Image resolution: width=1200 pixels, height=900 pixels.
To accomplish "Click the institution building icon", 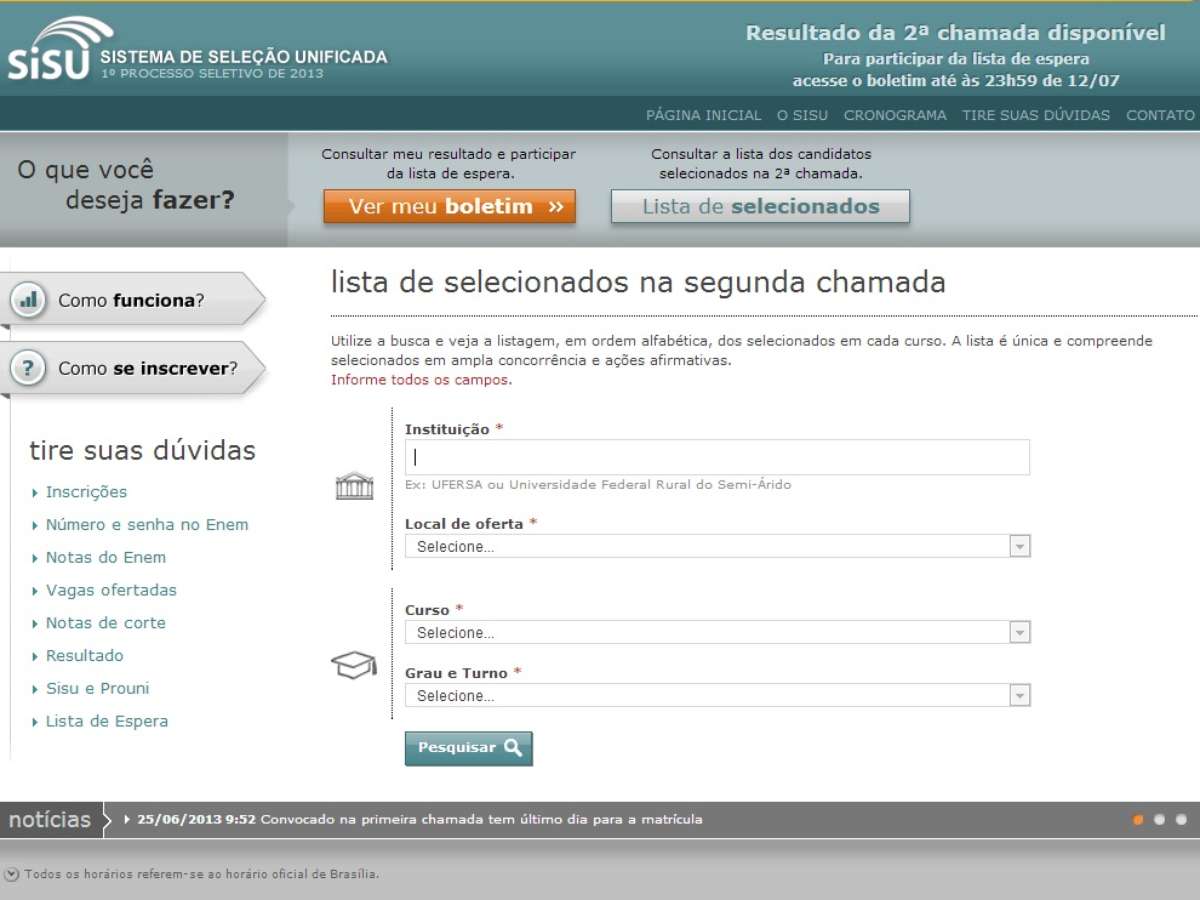I will pos(354,486).
